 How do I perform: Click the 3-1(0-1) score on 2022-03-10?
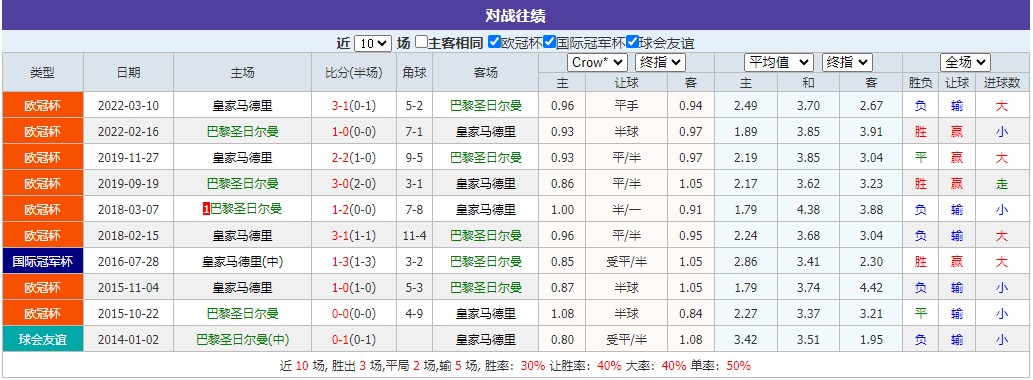(354, 105)
